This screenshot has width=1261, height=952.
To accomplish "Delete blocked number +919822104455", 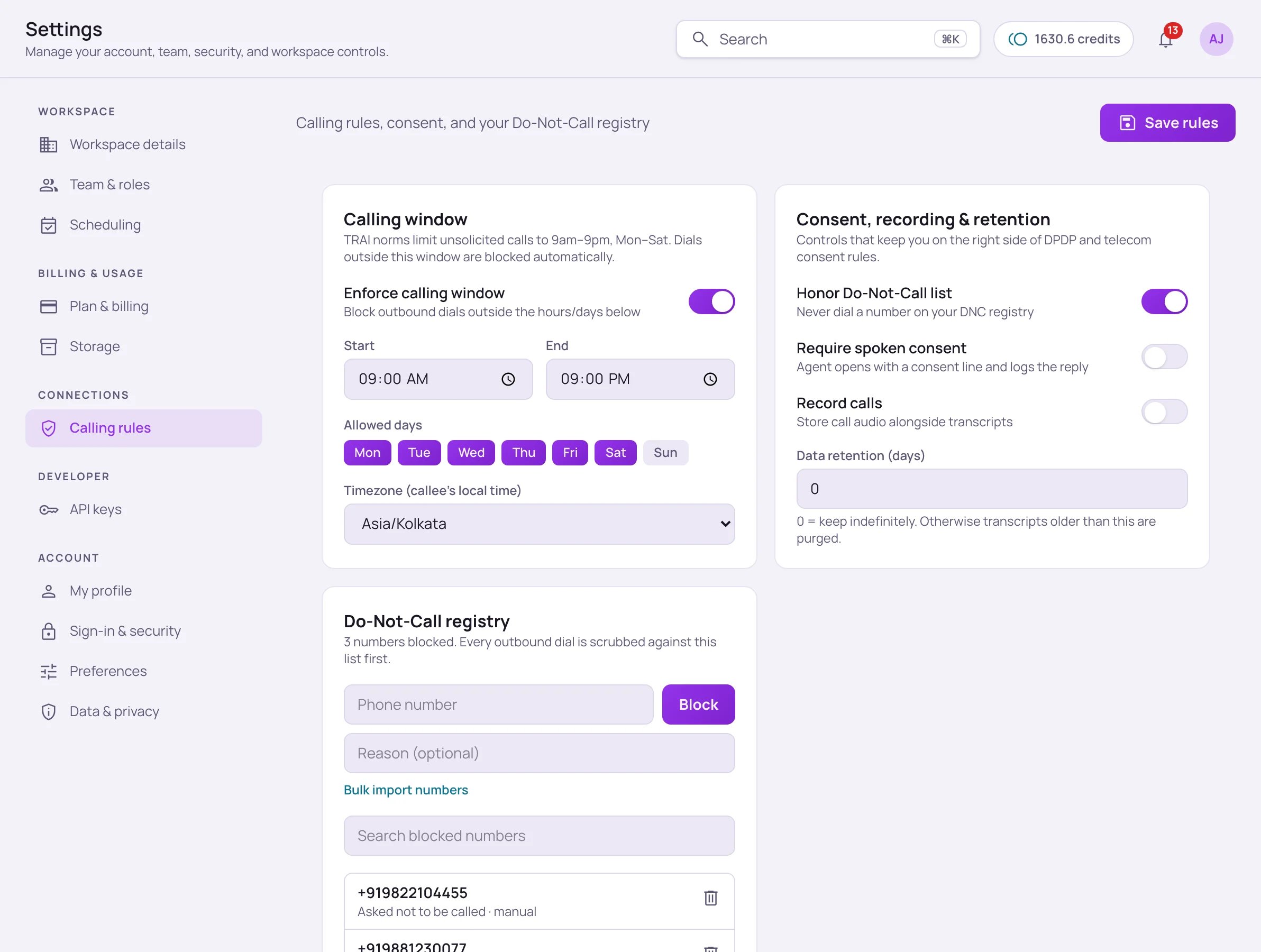I will click(710, 898).
